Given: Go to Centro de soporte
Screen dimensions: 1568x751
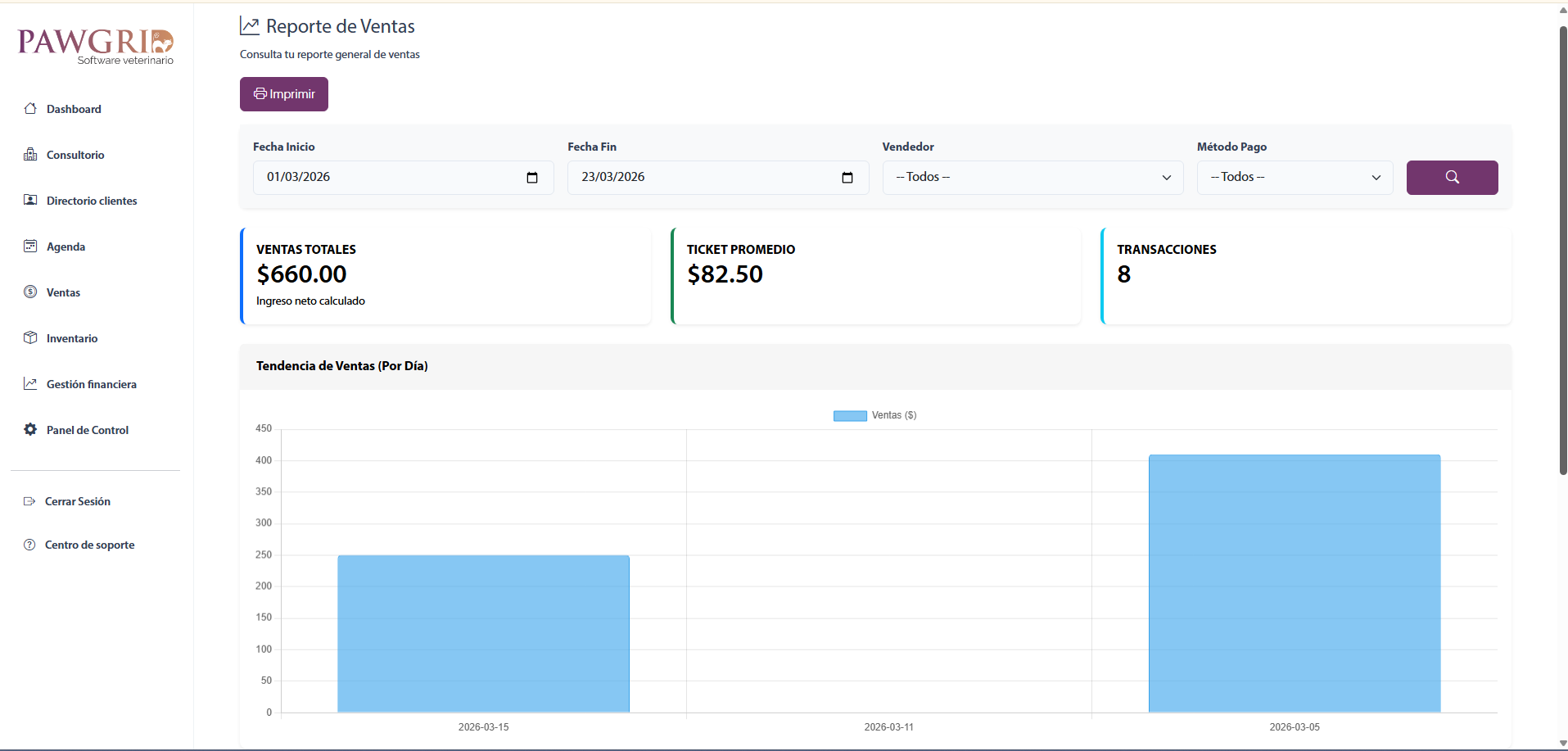Looking at the screenshot, I should point(89,545).
